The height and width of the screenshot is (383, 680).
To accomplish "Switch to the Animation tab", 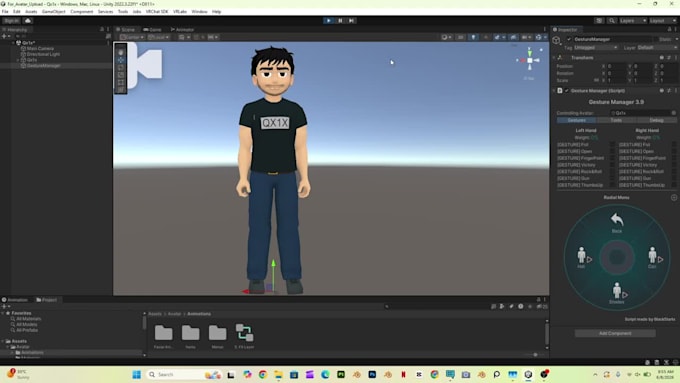I will click(x=15, y=300).
